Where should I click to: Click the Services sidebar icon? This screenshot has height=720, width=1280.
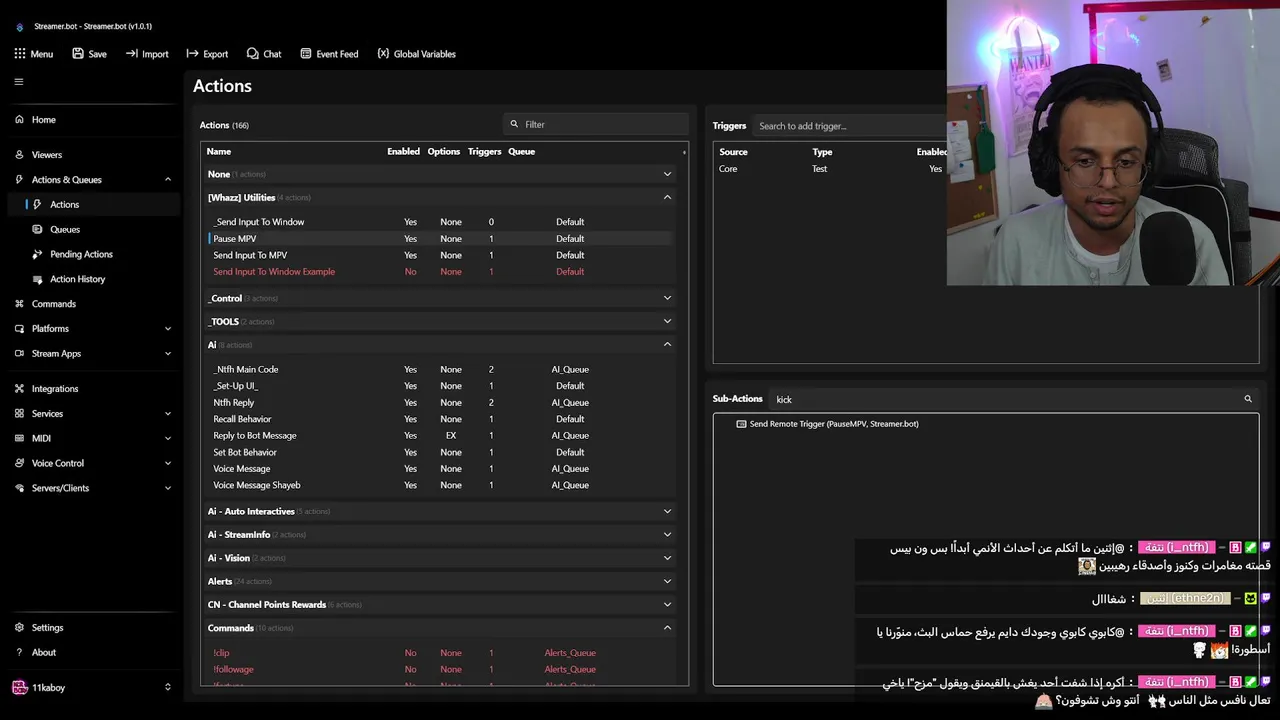point(19,414)
